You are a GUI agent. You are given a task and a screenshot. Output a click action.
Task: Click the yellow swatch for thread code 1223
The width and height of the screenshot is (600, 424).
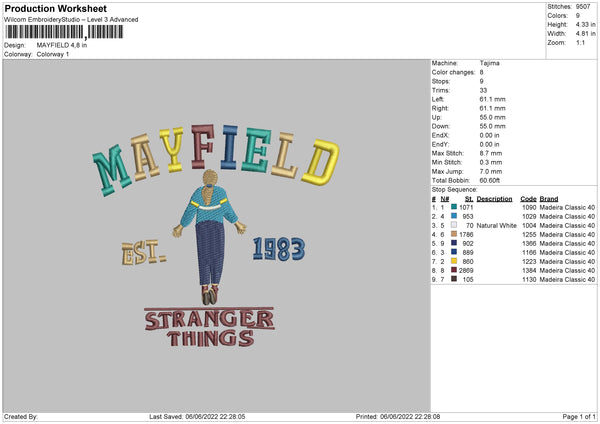[454, 261]
